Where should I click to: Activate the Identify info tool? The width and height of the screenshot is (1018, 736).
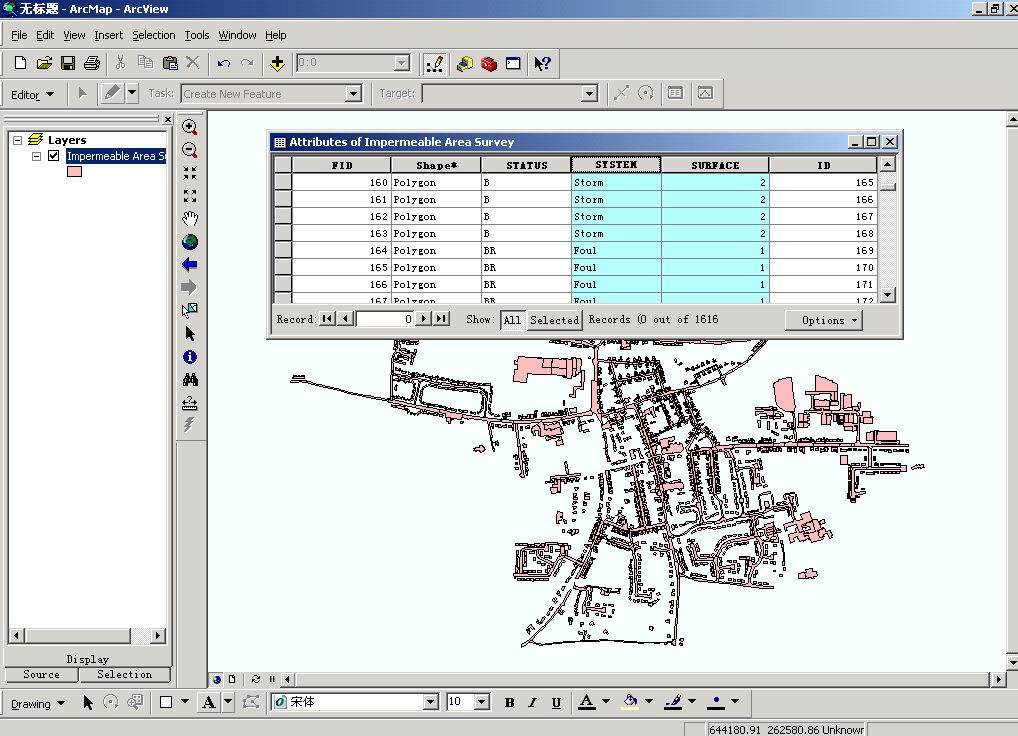pyautogui.click(x=190, y=357)
